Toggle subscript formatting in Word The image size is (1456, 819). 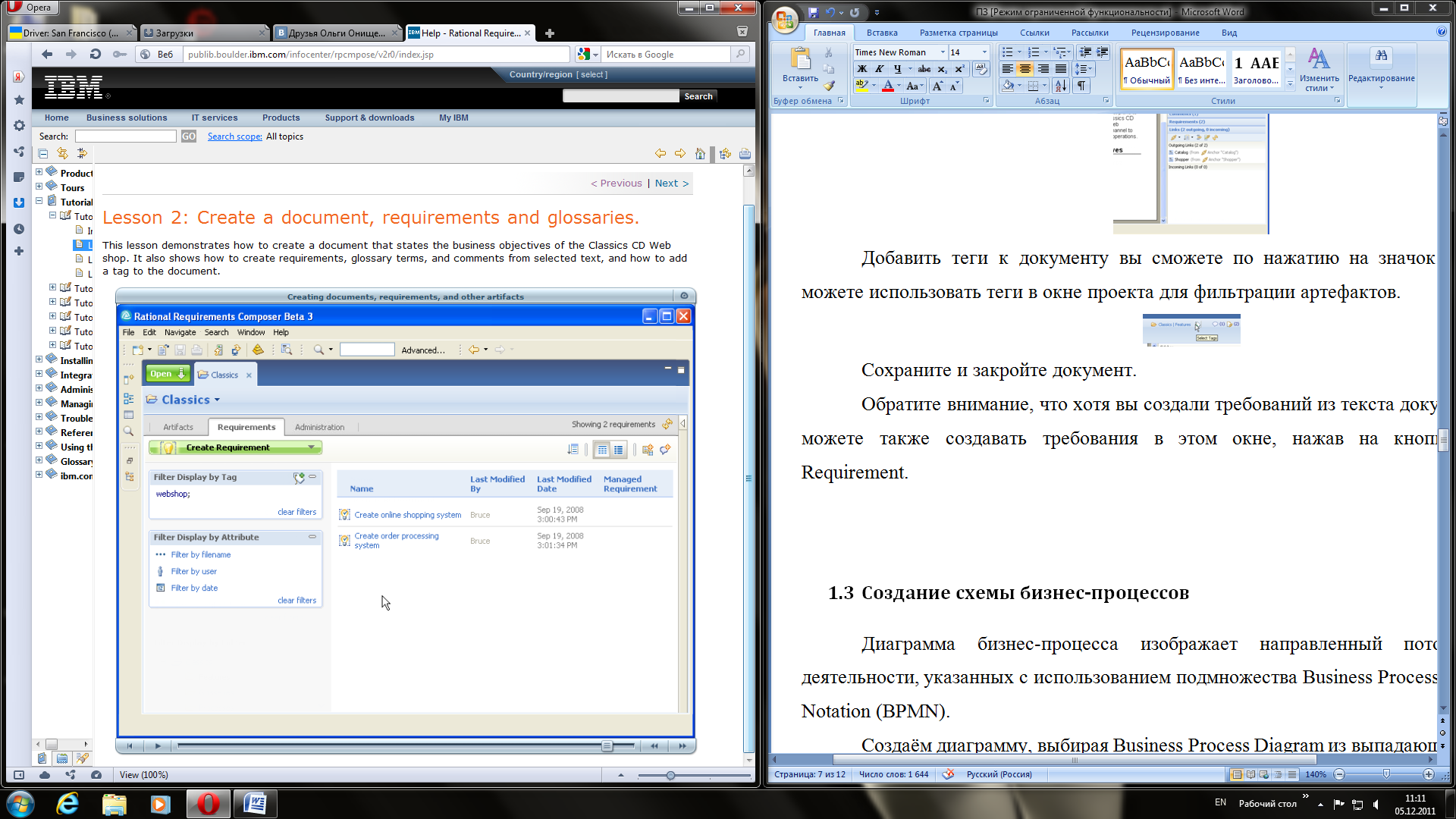(x=942, y=69)
